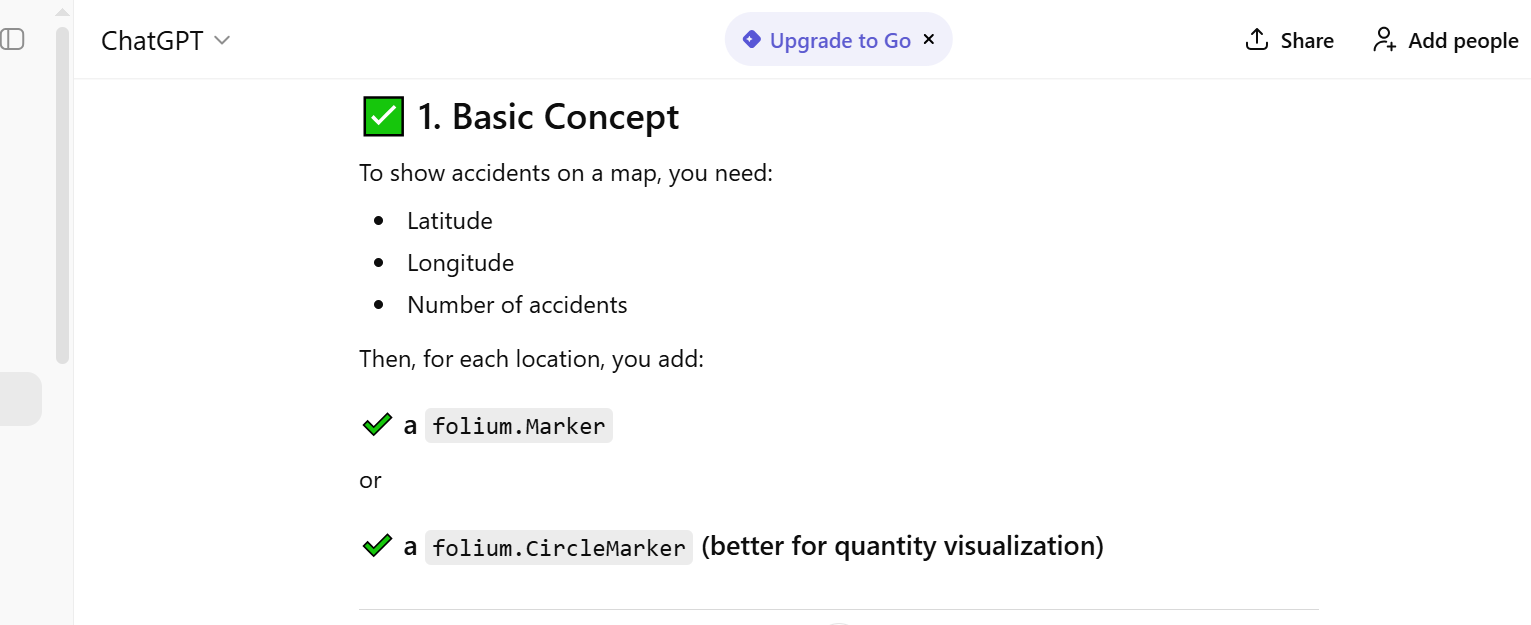
Task: Toggle the sidebar panel icon
Action: (x=12, y=40)
